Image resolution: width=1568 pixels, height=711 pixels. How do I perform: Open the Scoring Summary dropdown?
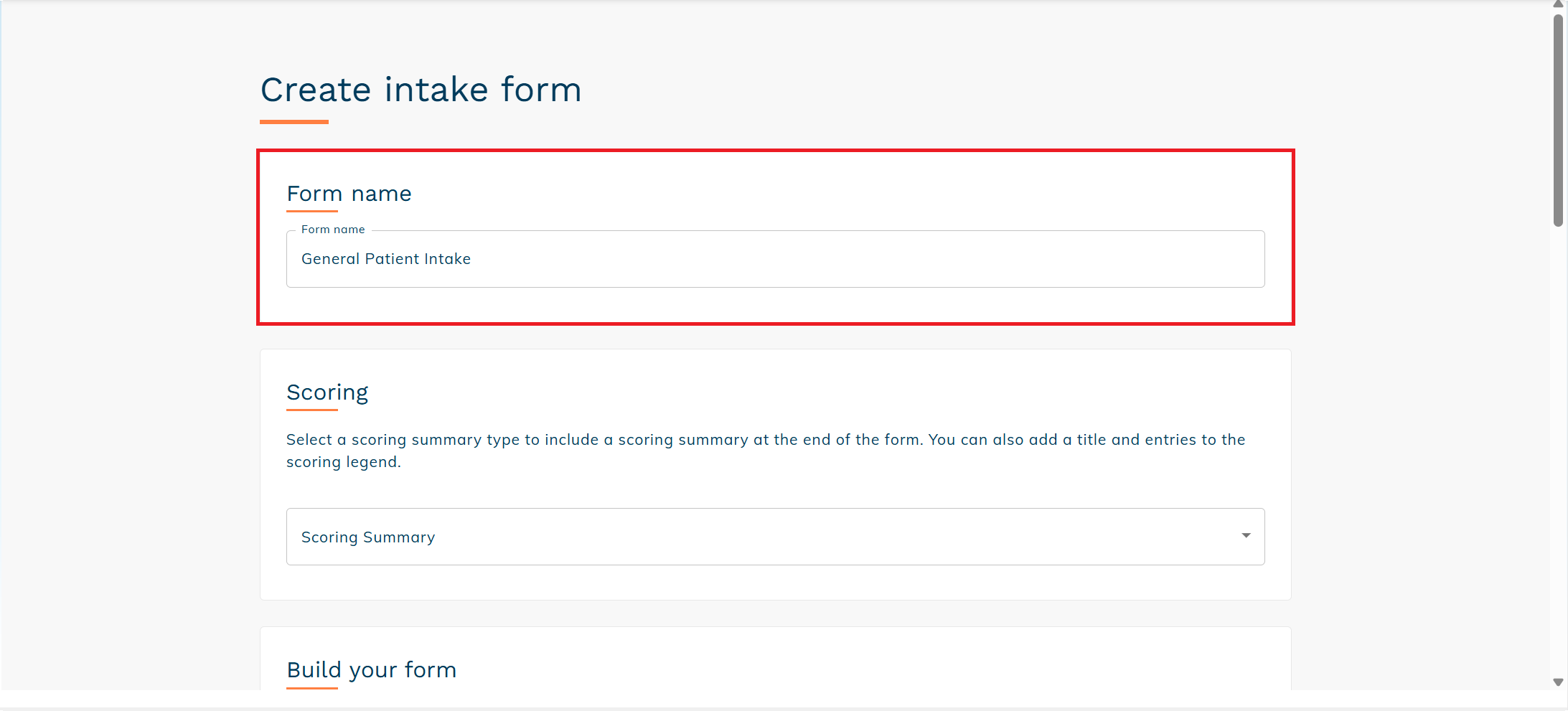click(x=775, y=537)
